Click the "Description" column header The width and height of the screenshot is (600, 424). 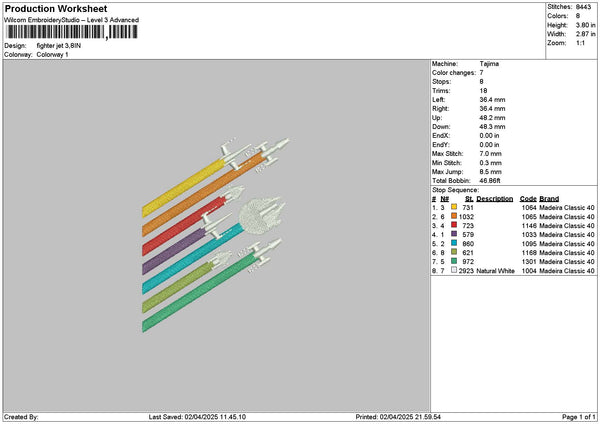[495, 199]
